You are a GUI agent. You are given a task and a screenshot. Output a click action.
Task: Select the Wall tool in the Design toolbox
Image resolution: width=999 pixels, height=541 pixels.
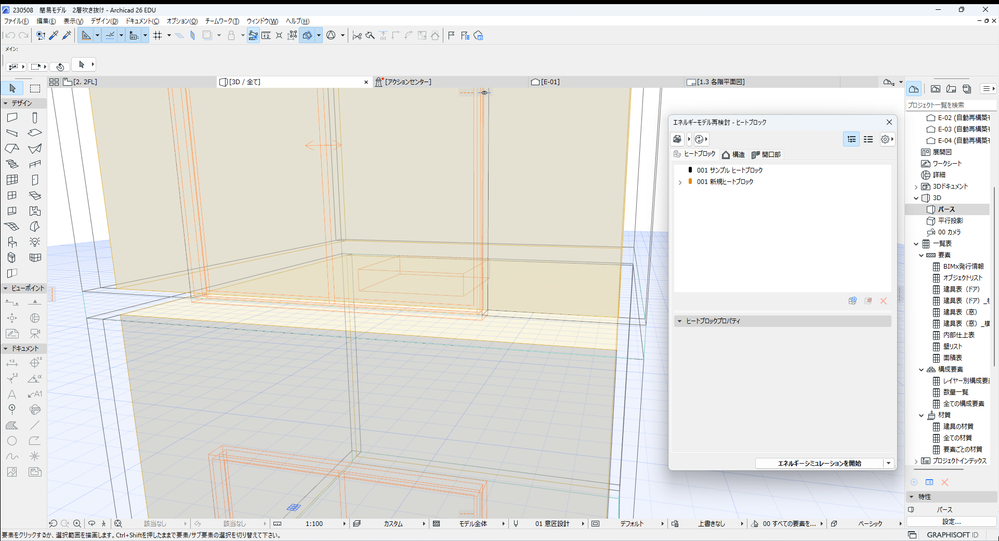point(12,117)
